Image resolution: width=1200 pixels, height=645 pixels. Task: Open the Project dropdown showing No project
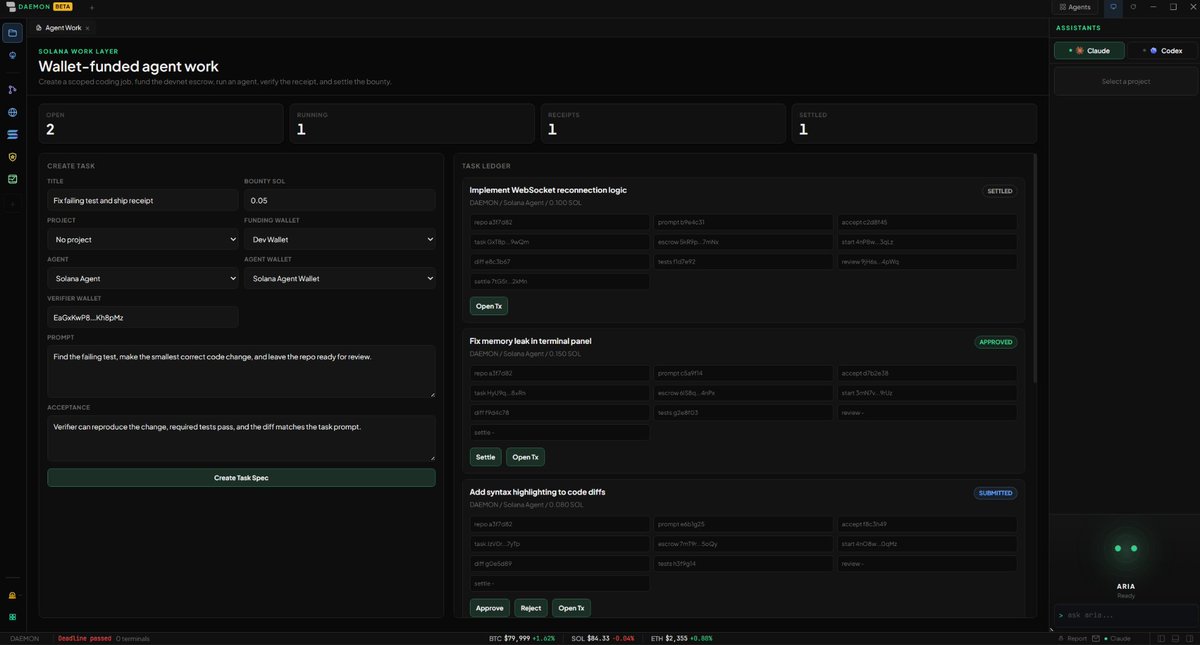tap(143, 240)
